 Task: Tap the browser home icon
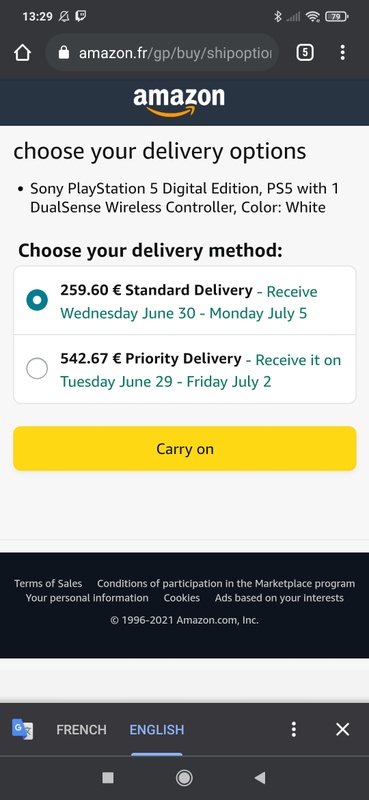[x=22, y=53]
